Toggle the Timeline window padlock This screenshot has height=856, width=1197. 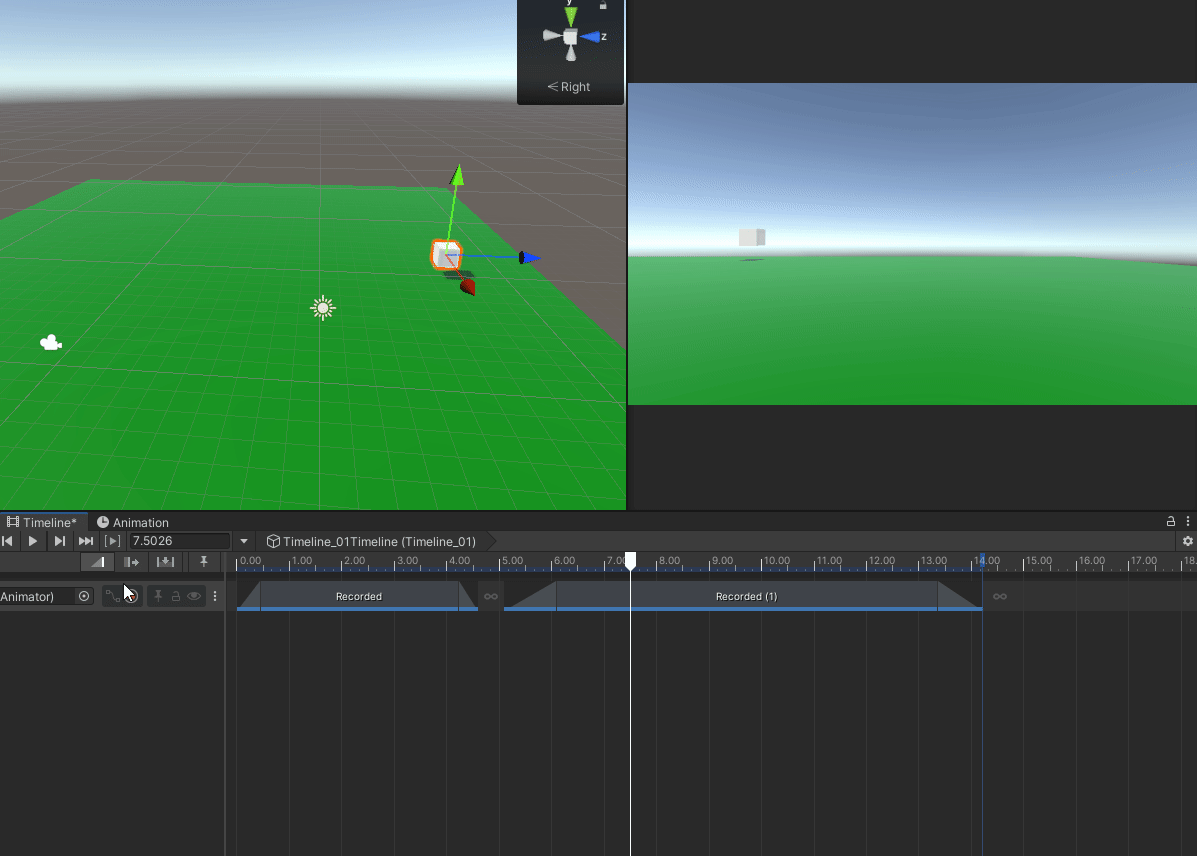pos(1171,521)
